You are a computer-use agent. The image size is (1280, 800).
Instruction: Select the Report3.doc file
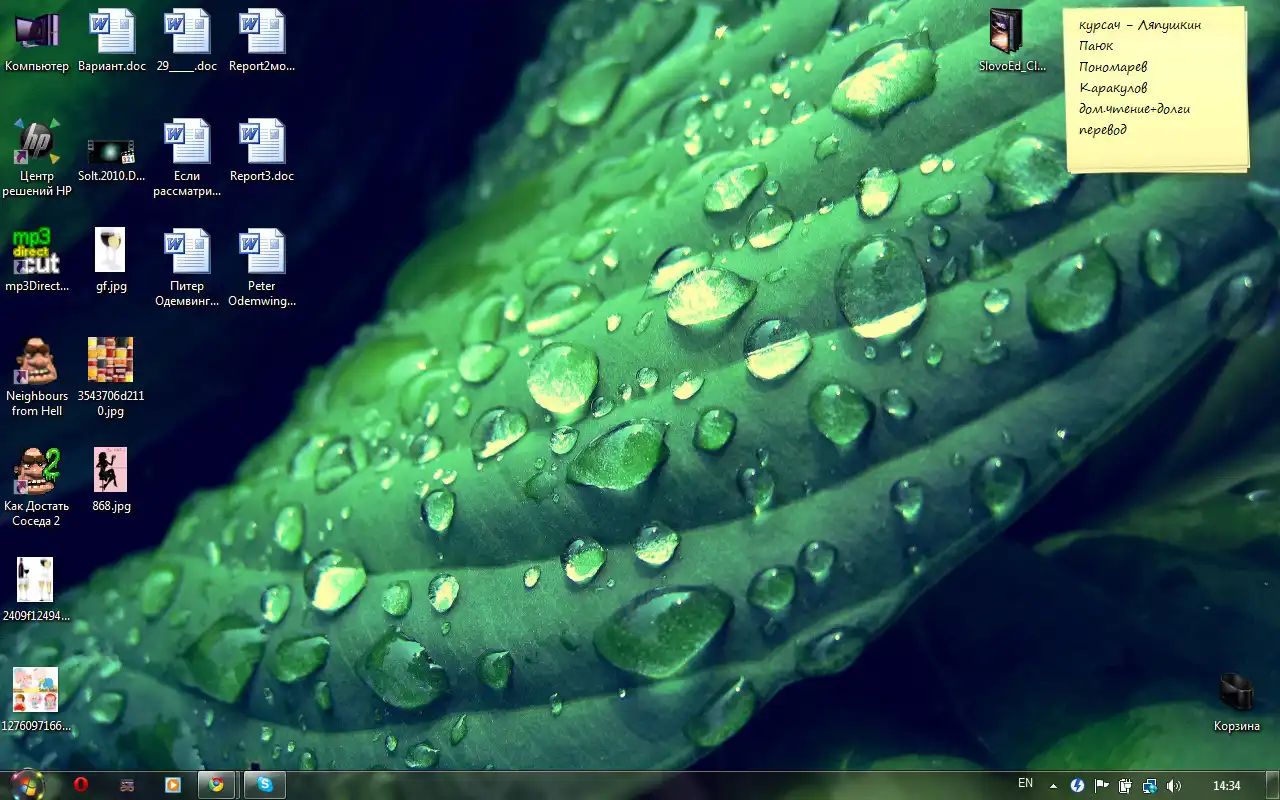(262, 150)
